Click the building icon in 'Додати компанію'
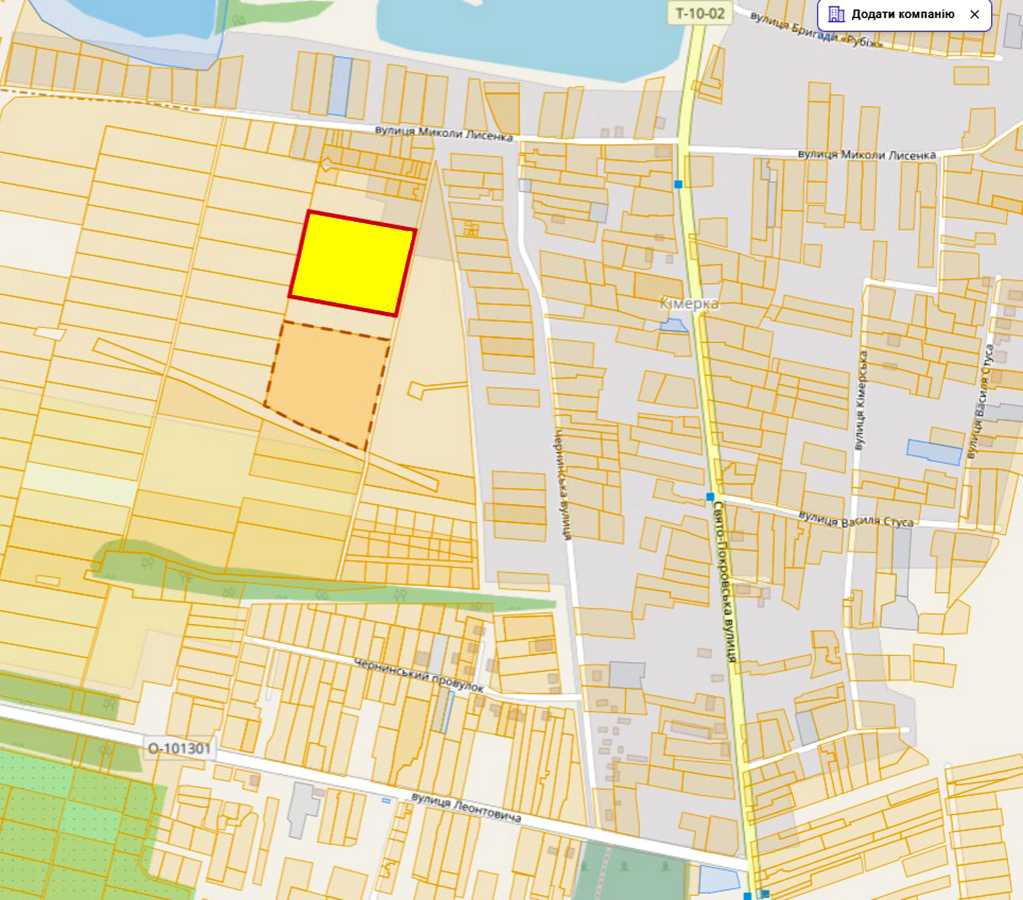The image size is (1023, 900). click(836, 14)
